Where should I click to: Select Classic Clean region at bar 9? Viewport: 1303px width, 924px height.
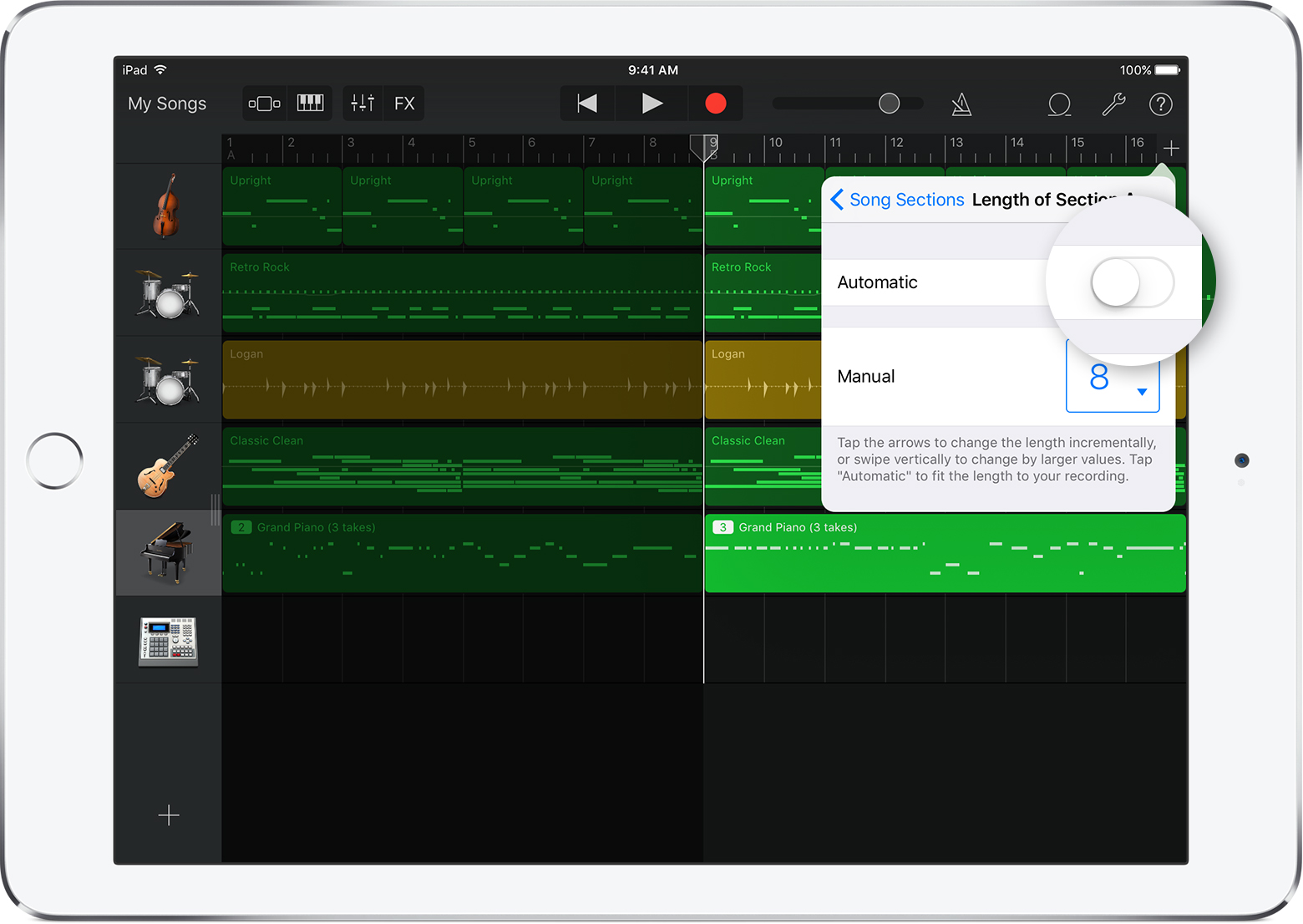coord(763,466)
